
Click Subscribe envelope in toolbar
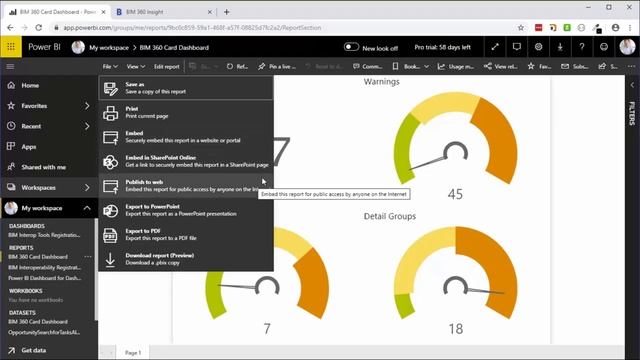point(574,66)
